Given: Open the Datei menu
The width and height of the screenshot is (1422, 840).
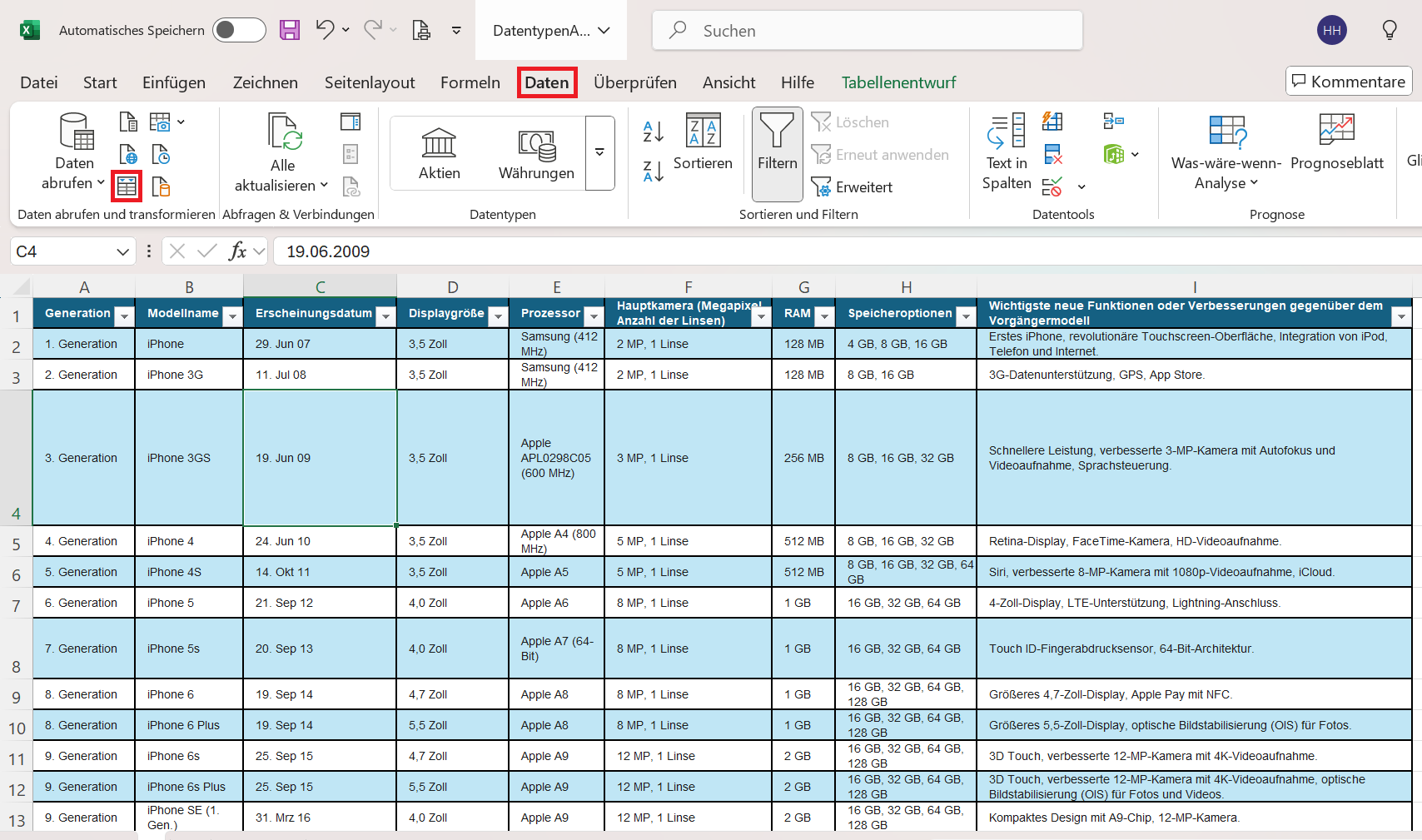Looking at the screenshot, I should pos(39,82).
